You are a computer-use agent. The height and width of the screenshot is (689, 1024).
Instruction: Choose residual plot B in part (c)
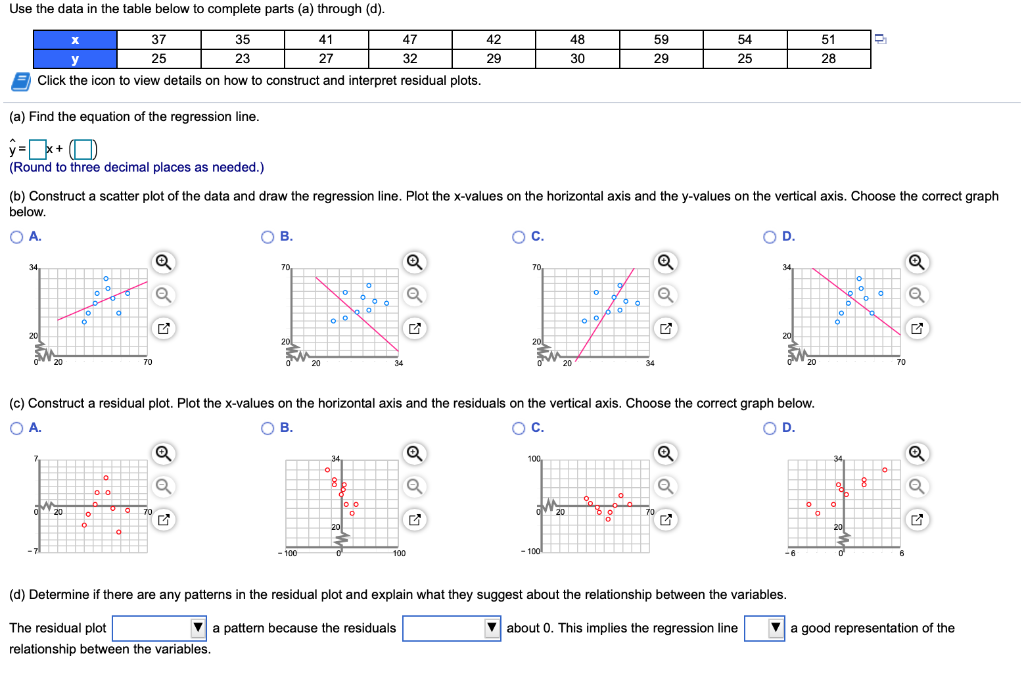coord(266,428)
